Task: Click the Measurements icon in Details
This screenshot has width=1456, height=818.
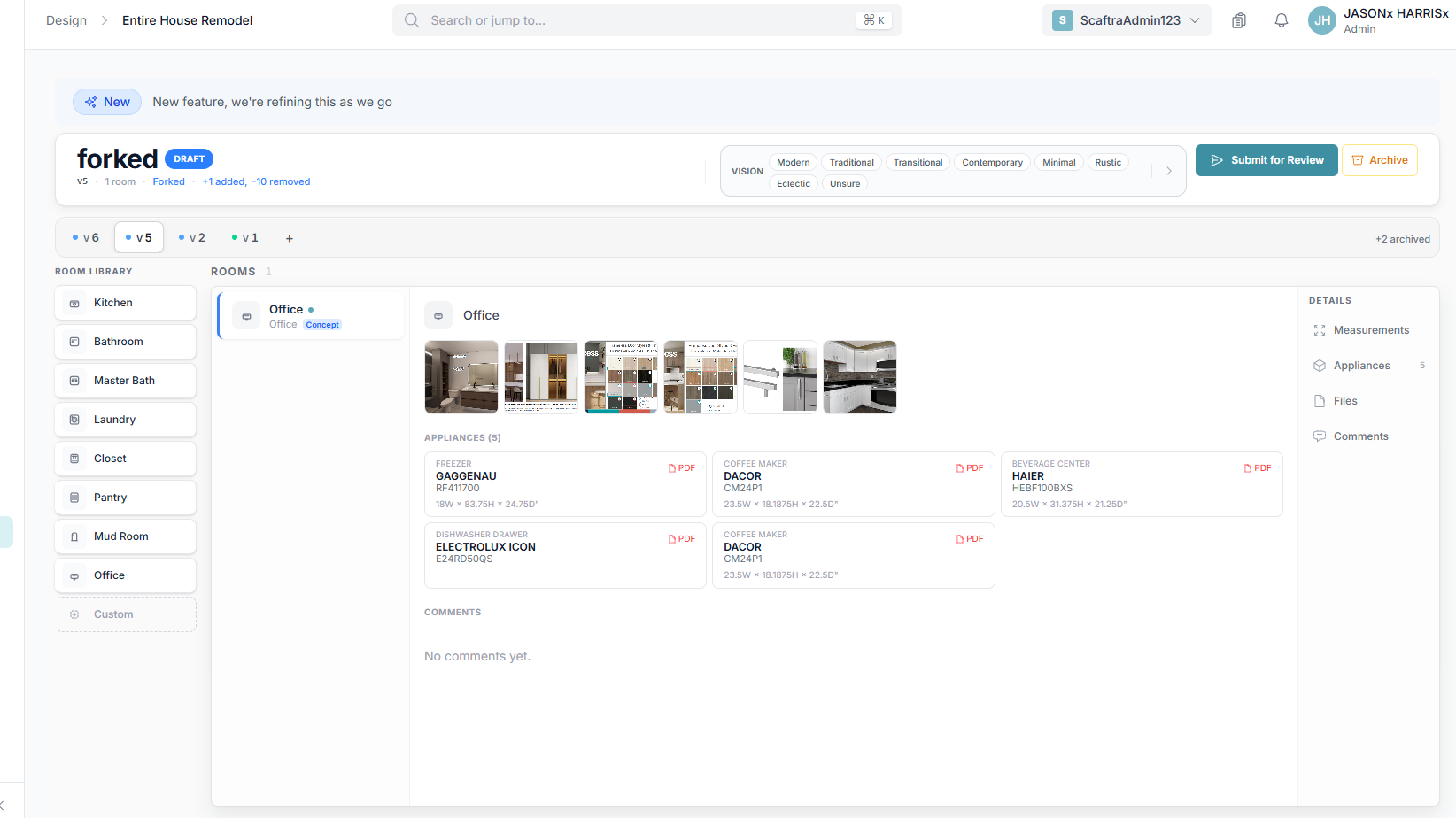Action: pyautogui.click(x=1320, y=330)
